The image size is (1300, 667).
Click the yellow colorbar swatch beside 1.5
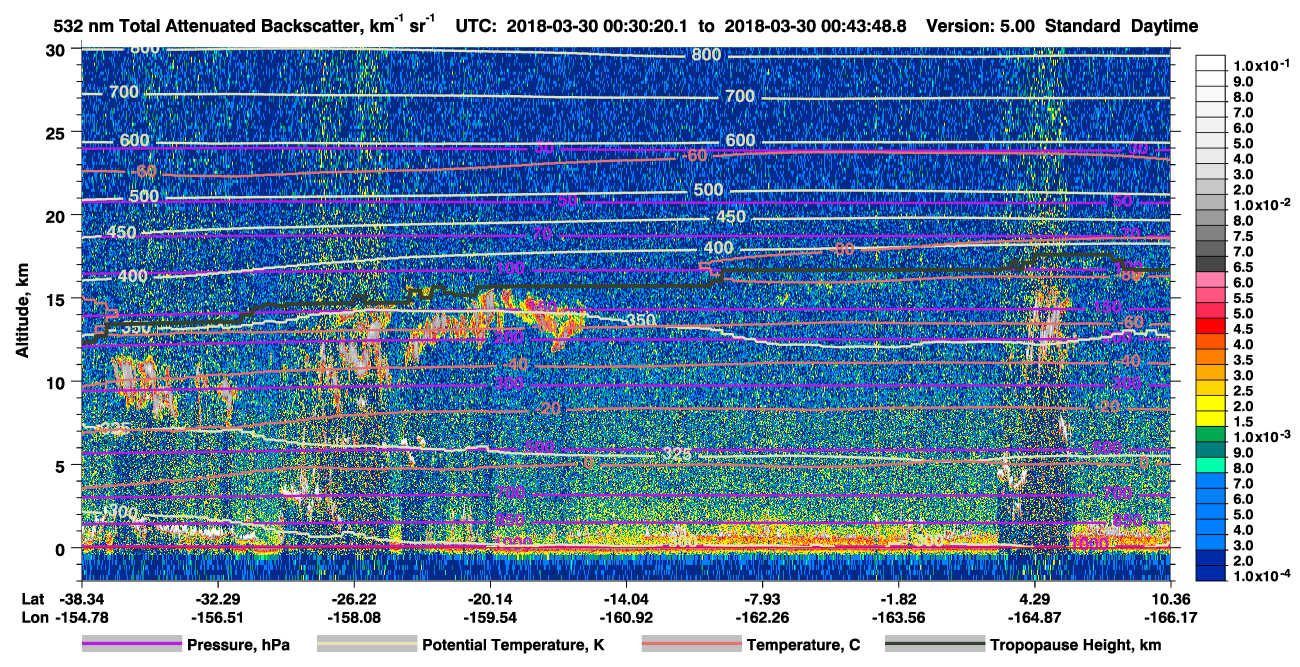[x=1211, y=418]
